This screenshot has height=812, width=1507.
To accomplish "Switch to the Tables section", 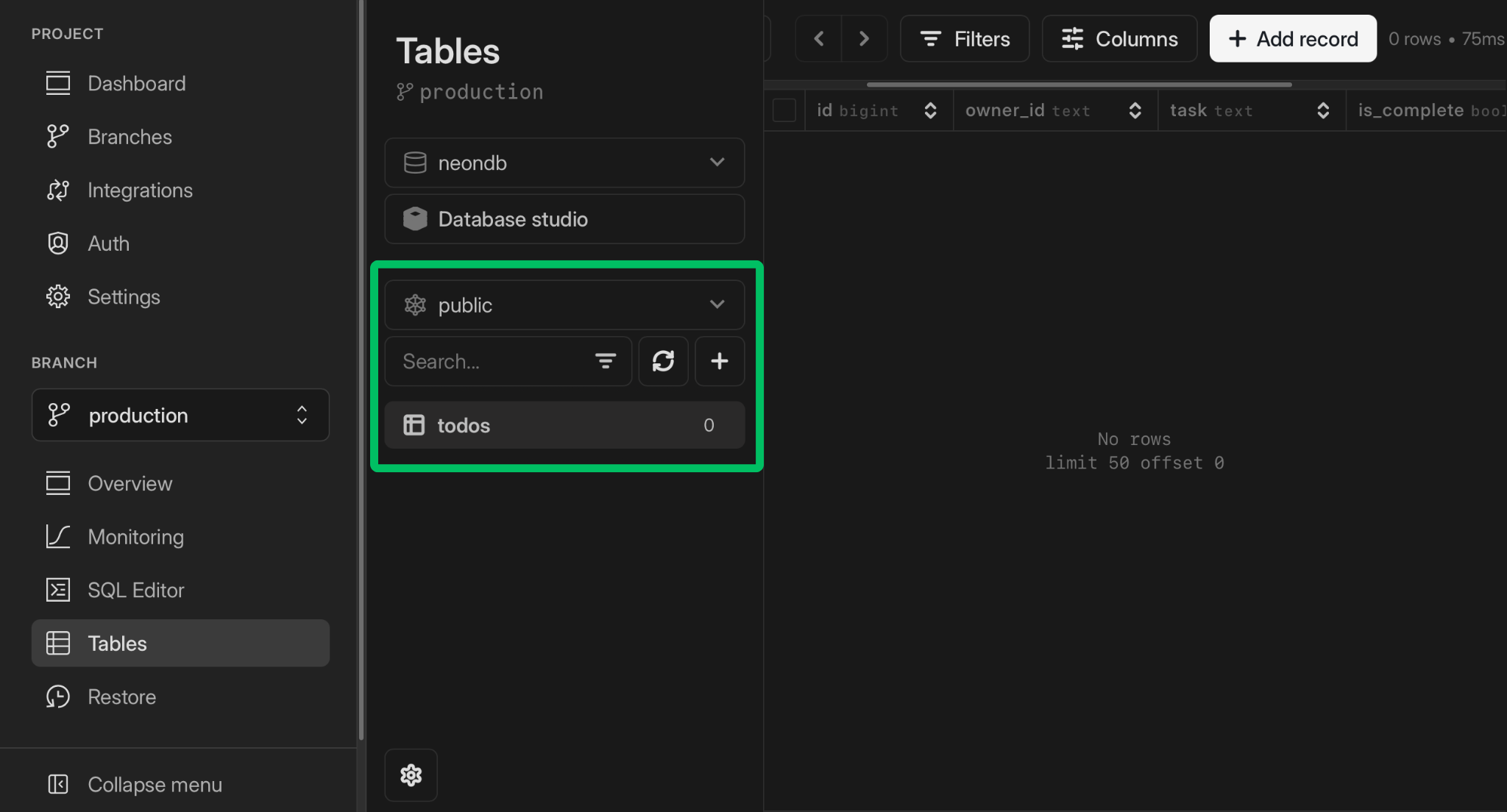I will (116, 643).
